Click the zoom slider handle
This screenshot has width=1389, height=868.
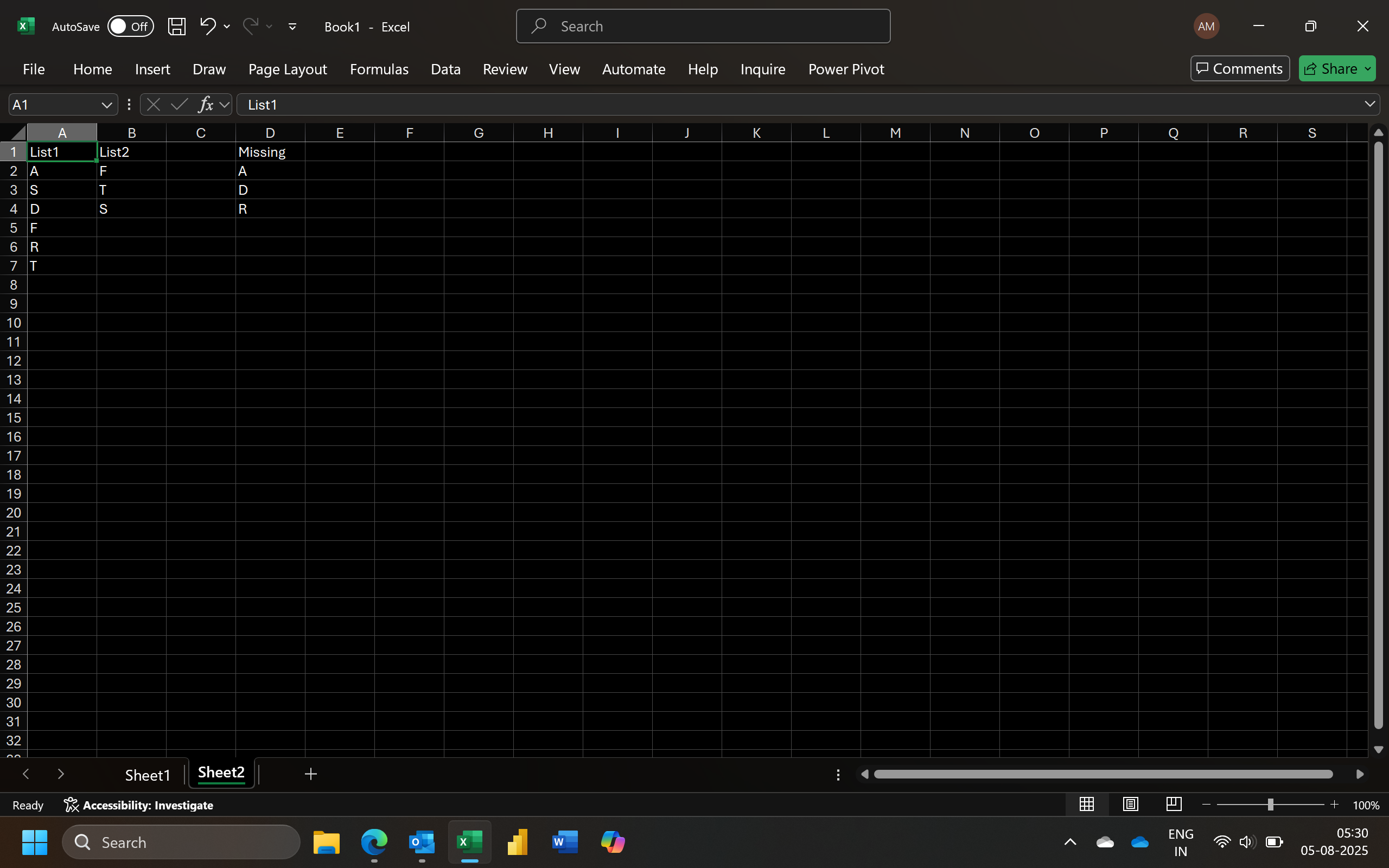[1270, 805]
